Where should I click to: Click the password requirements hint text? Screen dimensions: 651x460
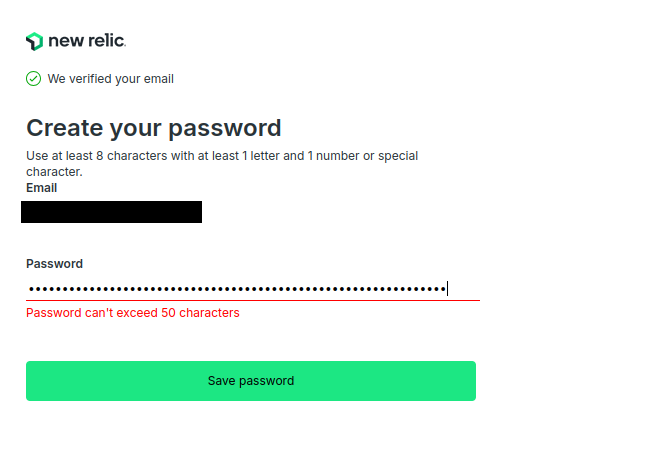tap(222, 157)
